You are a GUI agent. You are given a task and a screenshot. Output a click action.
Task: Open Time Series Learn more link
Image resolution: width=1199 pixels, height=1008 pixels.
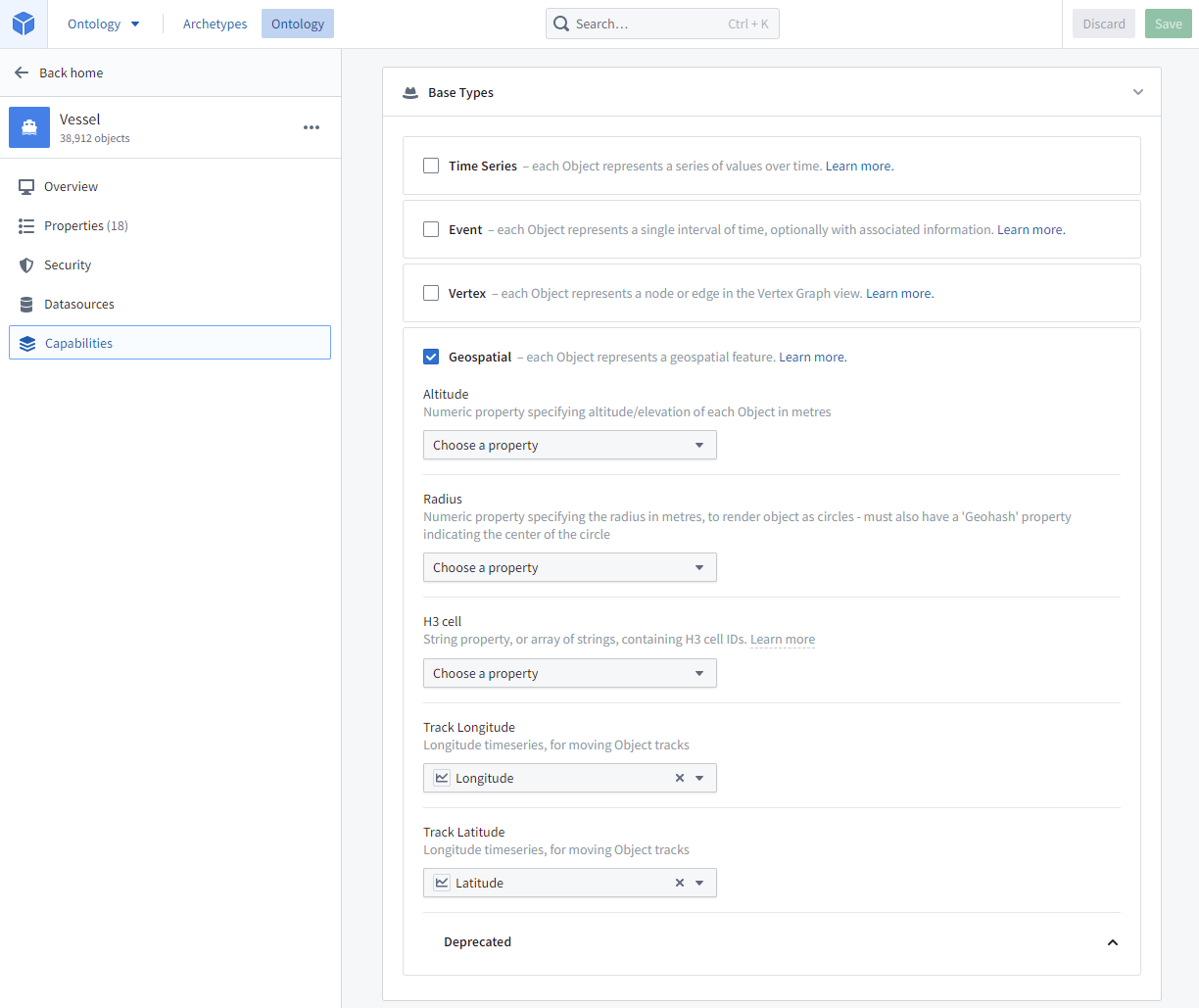coord(859,166)
